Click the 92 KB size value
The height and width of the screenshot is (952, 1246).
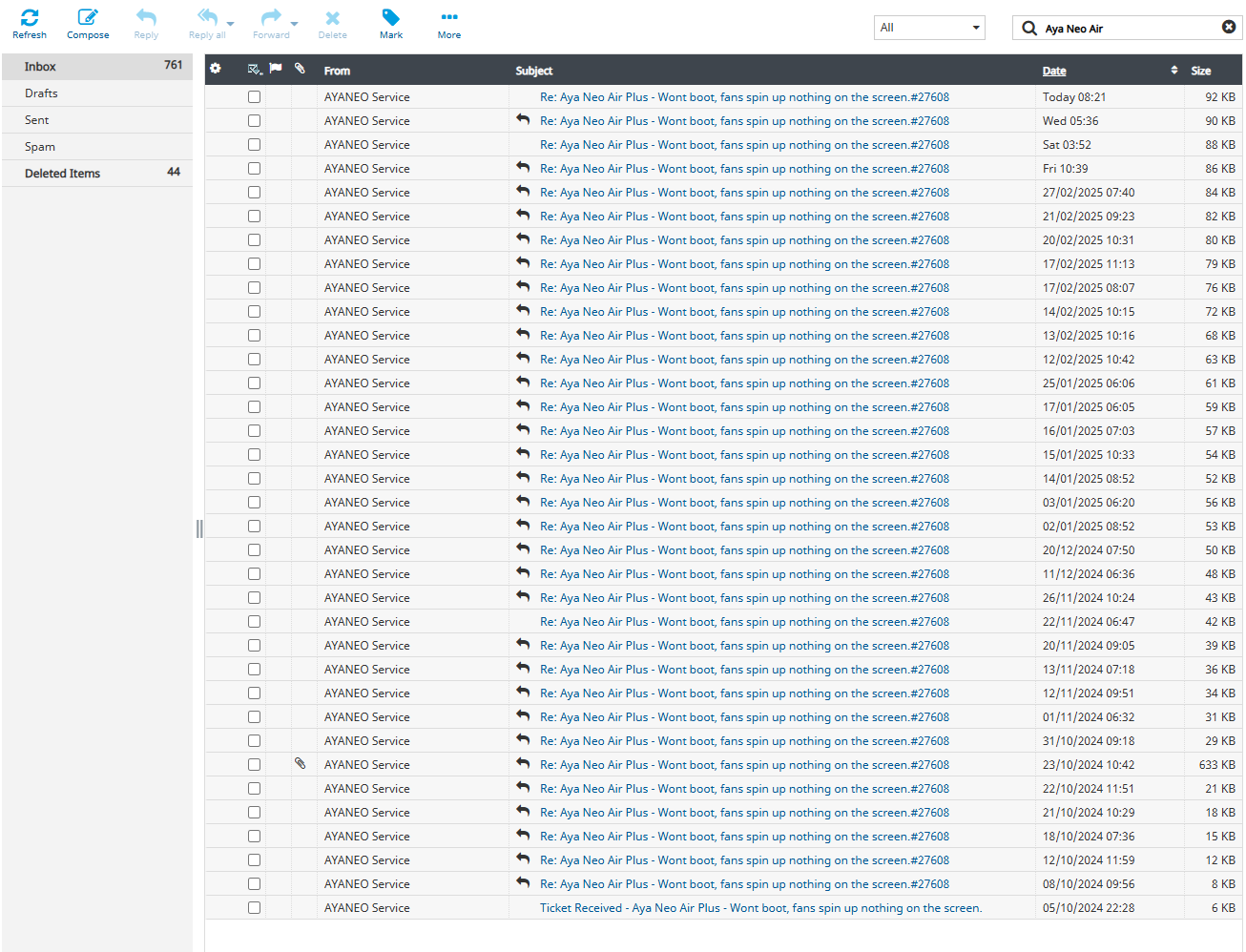tap(1220, 96)
